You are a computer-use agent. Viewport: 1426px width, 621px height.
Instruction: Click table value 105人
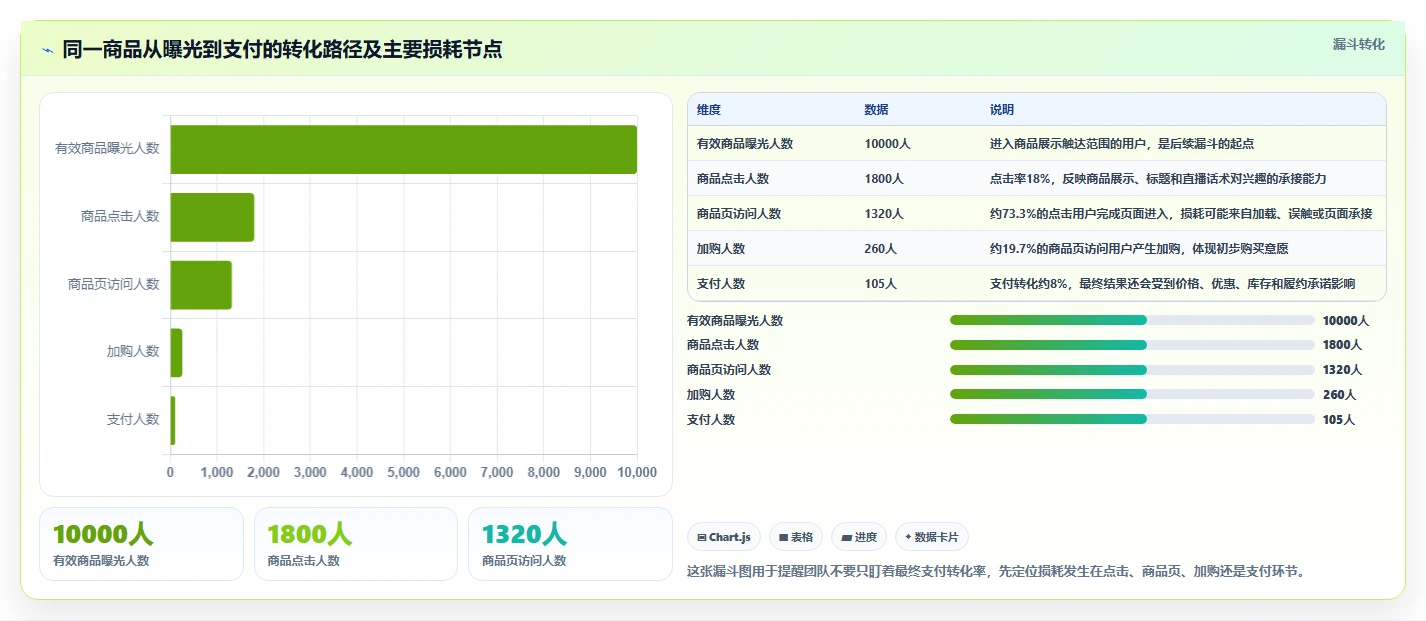tap(881, 284)
